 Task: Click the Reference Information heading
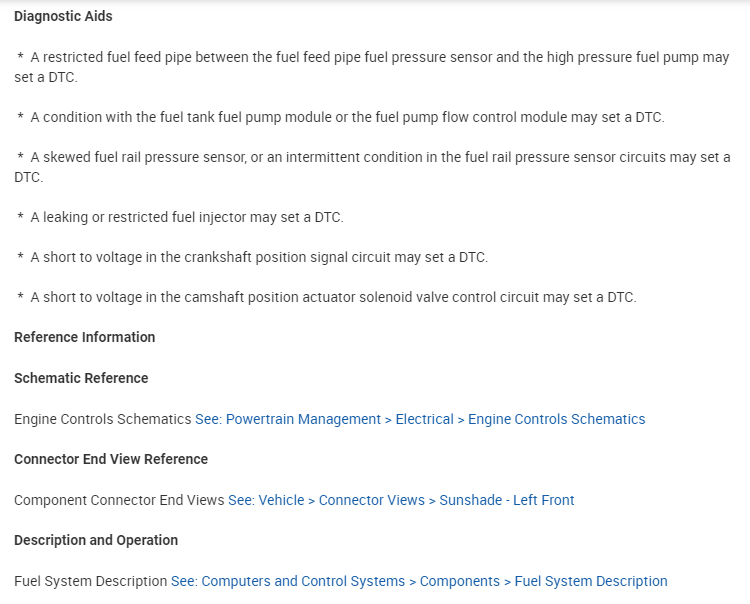[84, 337]
